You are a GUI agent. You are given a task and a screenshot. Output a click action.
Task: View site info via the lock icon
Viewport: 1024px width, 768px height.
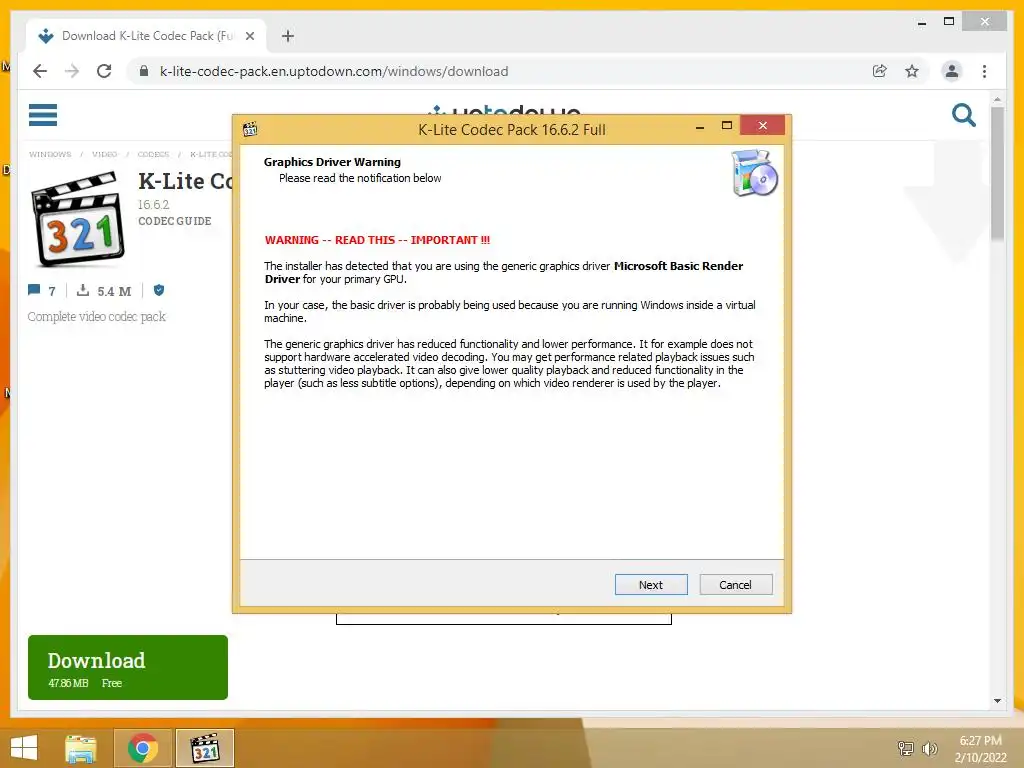[x=144, y=71]
